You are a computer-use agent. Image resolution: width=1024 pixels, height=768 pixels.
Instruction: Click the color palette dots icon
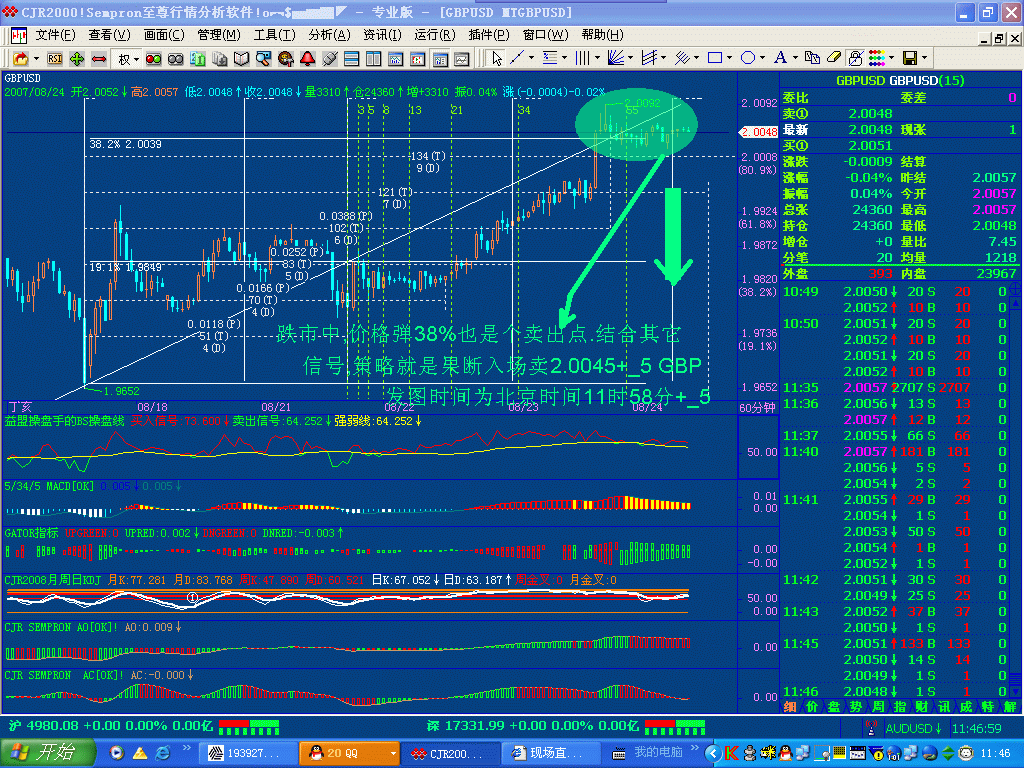click(877, 58)
